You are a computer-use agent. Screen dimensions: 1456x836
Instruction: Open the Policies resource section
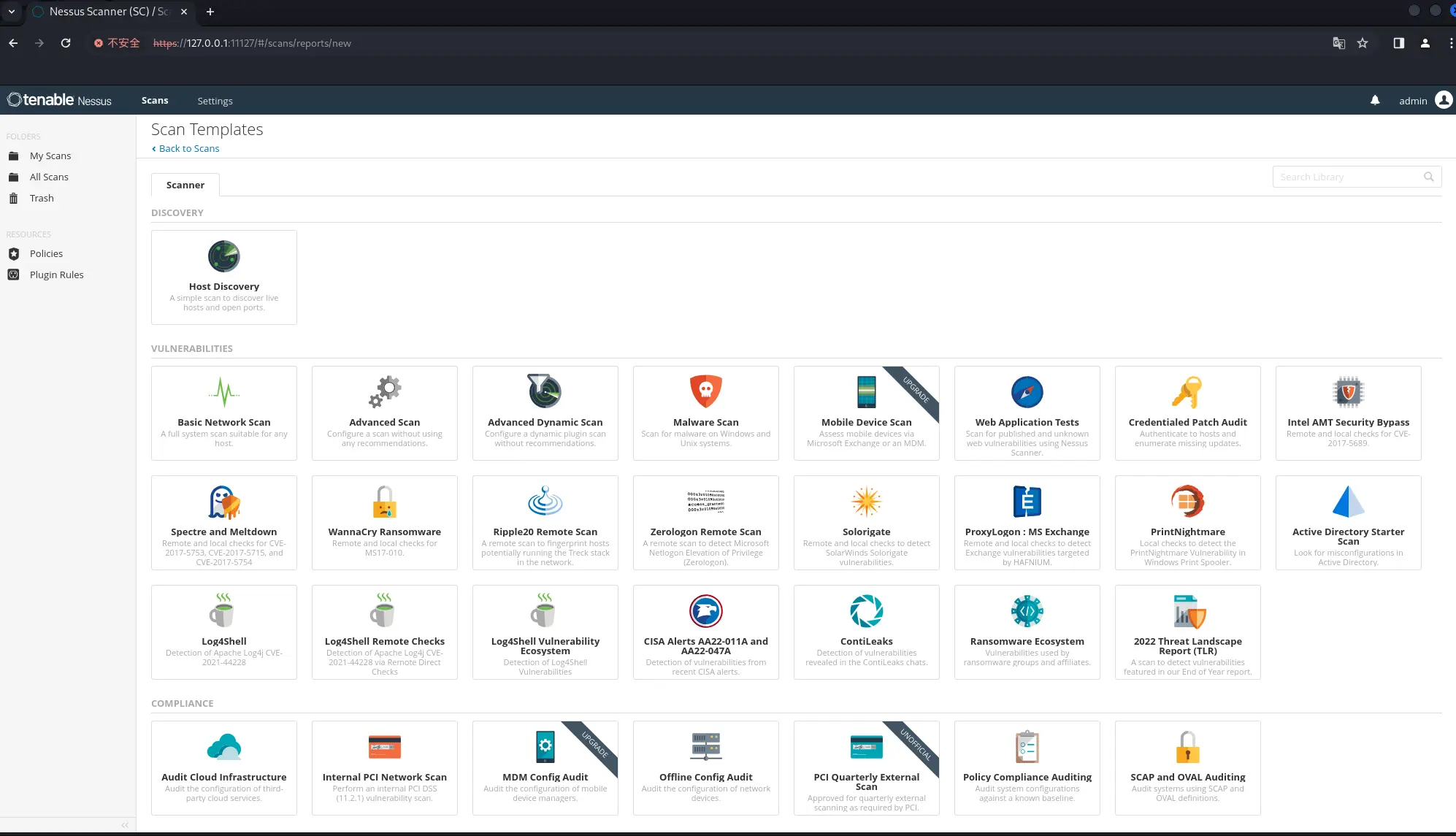(46, 253)
